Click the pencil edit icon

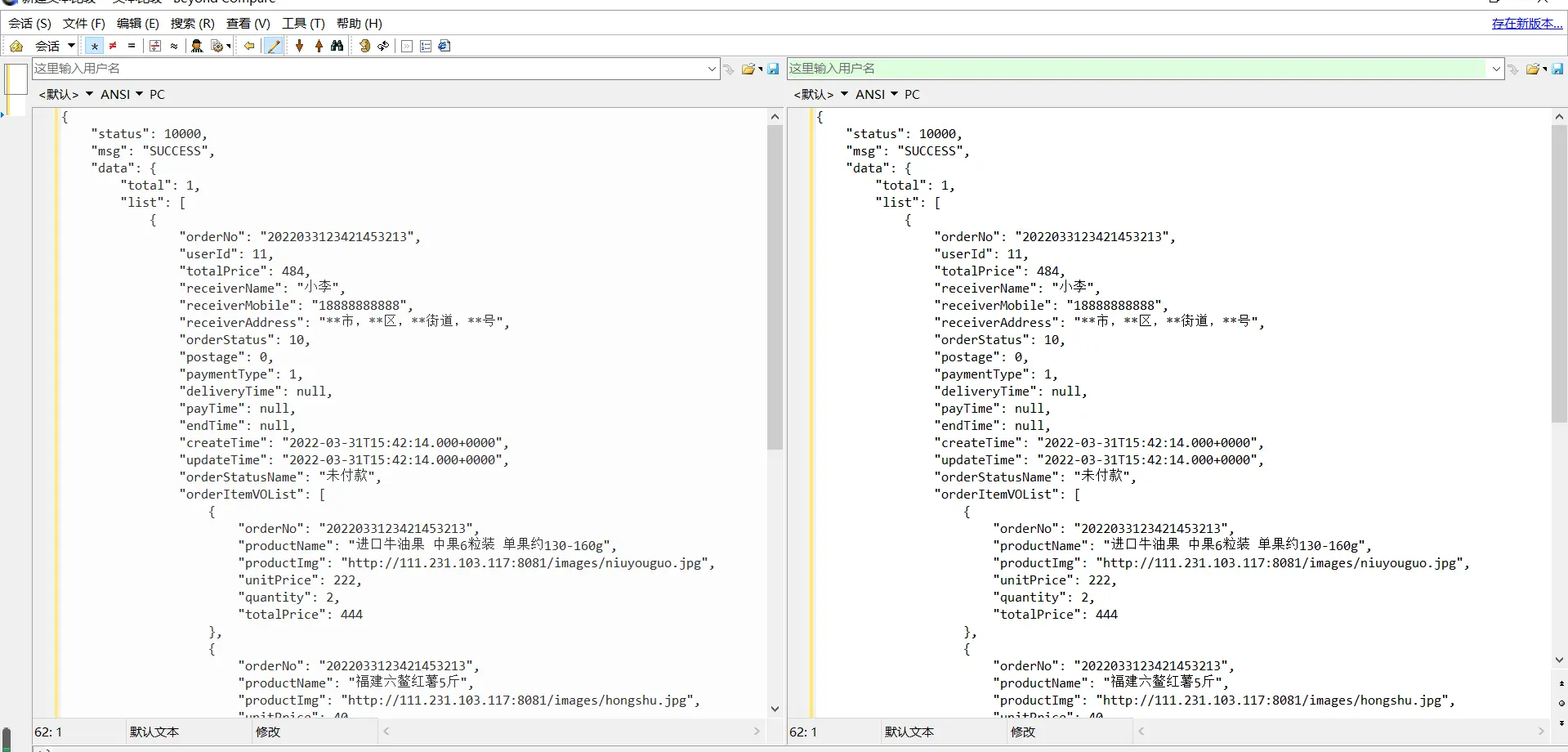[x=275, y=46]
